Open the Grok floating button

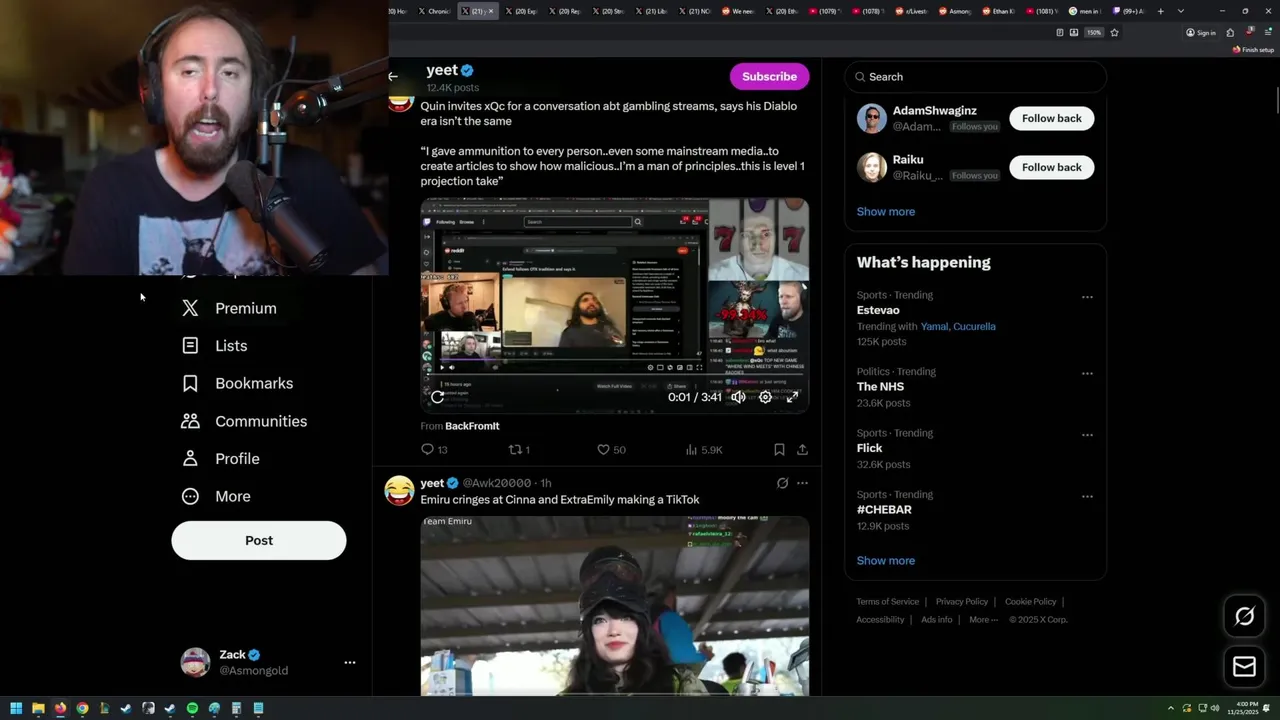(1244, 616)
